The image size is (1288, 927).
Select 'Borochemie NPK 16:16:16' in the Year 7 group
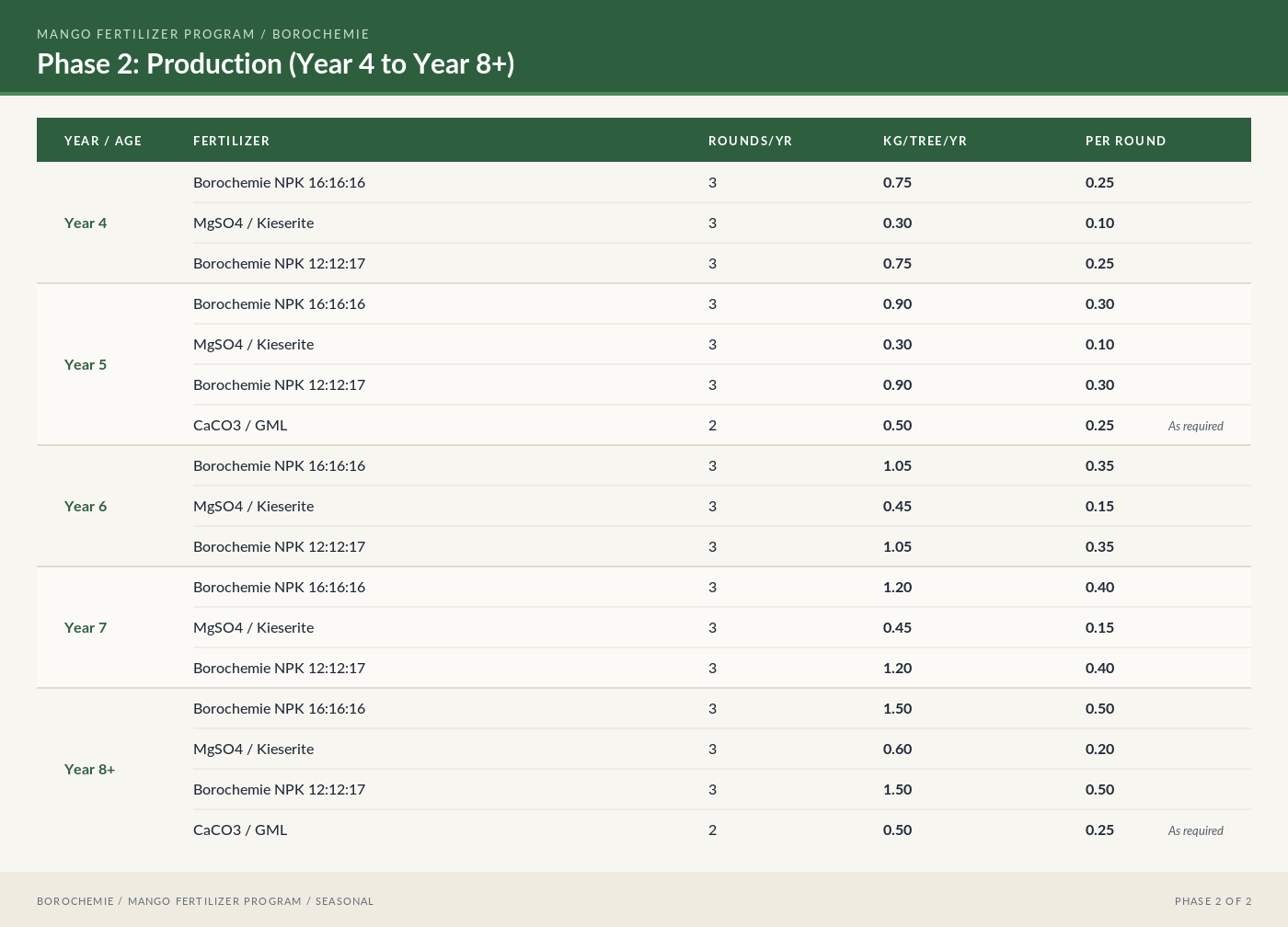tap(280, 587)
